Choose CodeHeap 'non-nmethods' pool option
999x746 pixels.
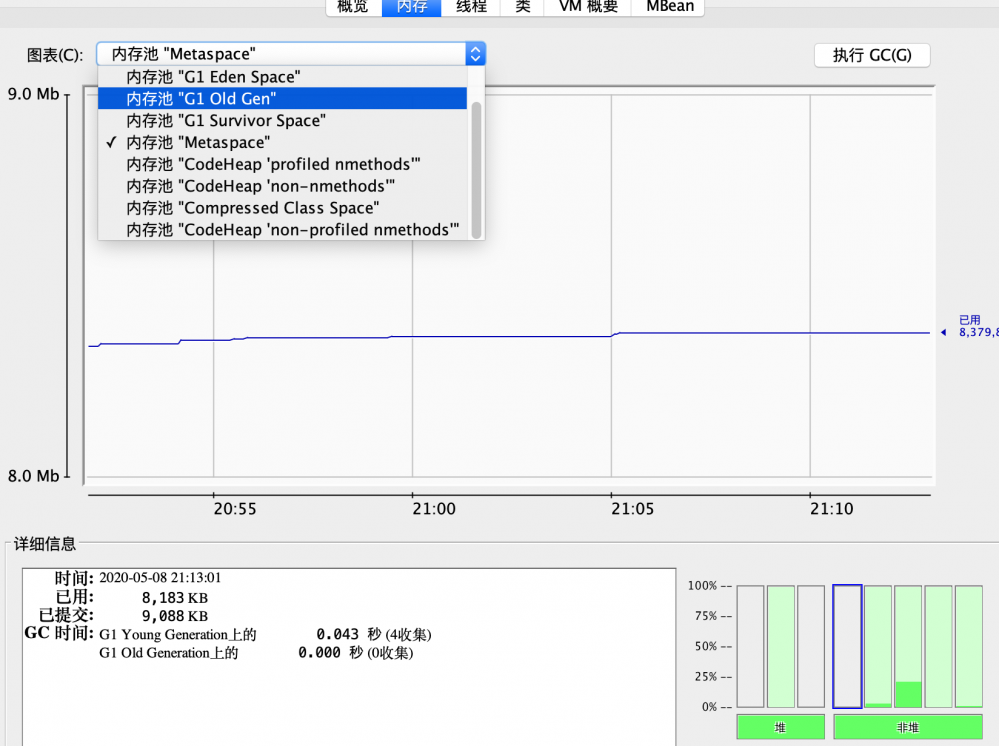(282, 186)
